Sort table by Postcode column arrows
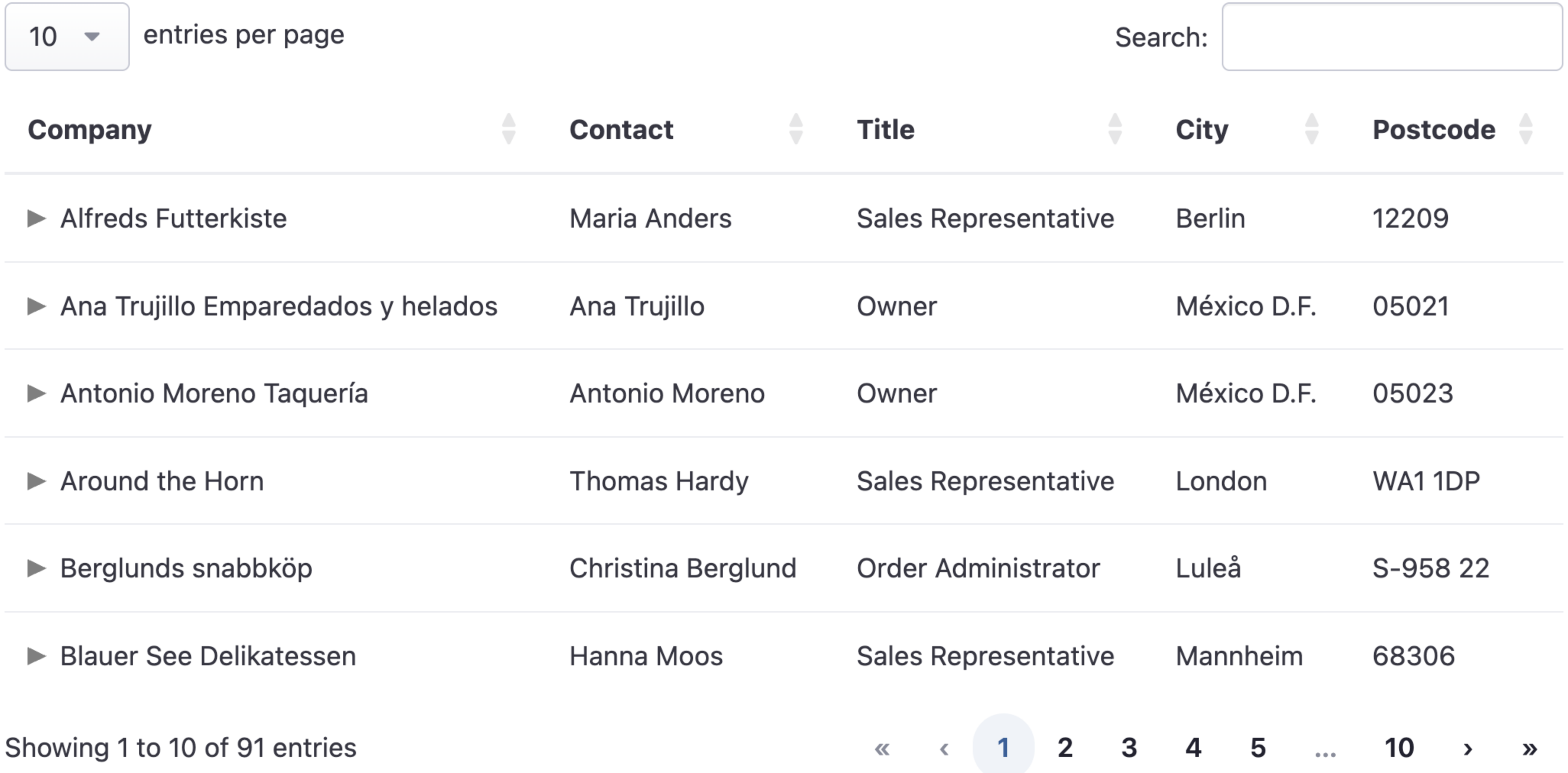 point(1525,129)
